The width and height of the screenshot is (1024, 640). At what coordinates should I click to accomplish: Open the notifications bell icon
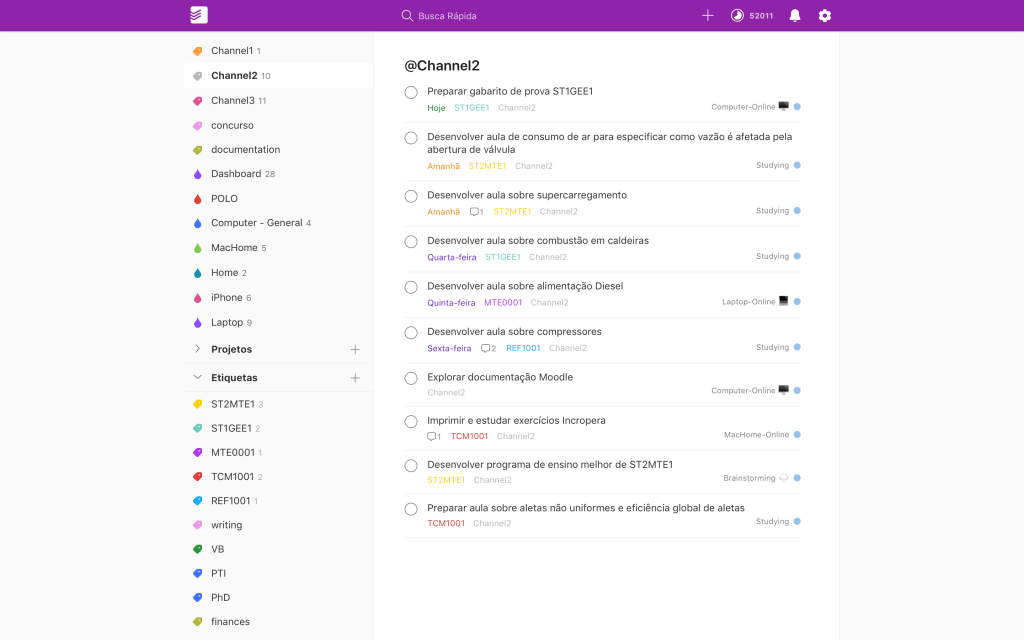tap(794, 15)
